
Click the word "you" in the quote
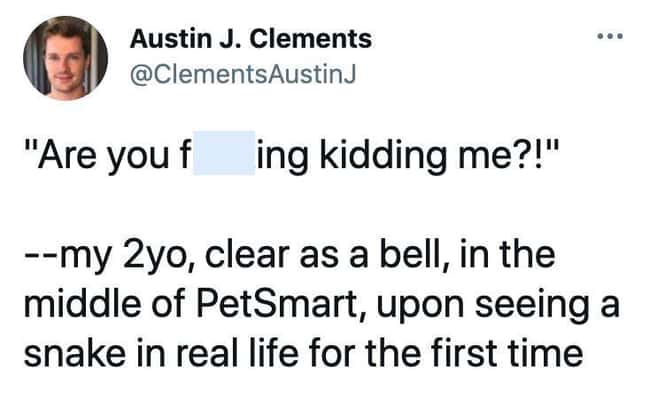point(138,159)
